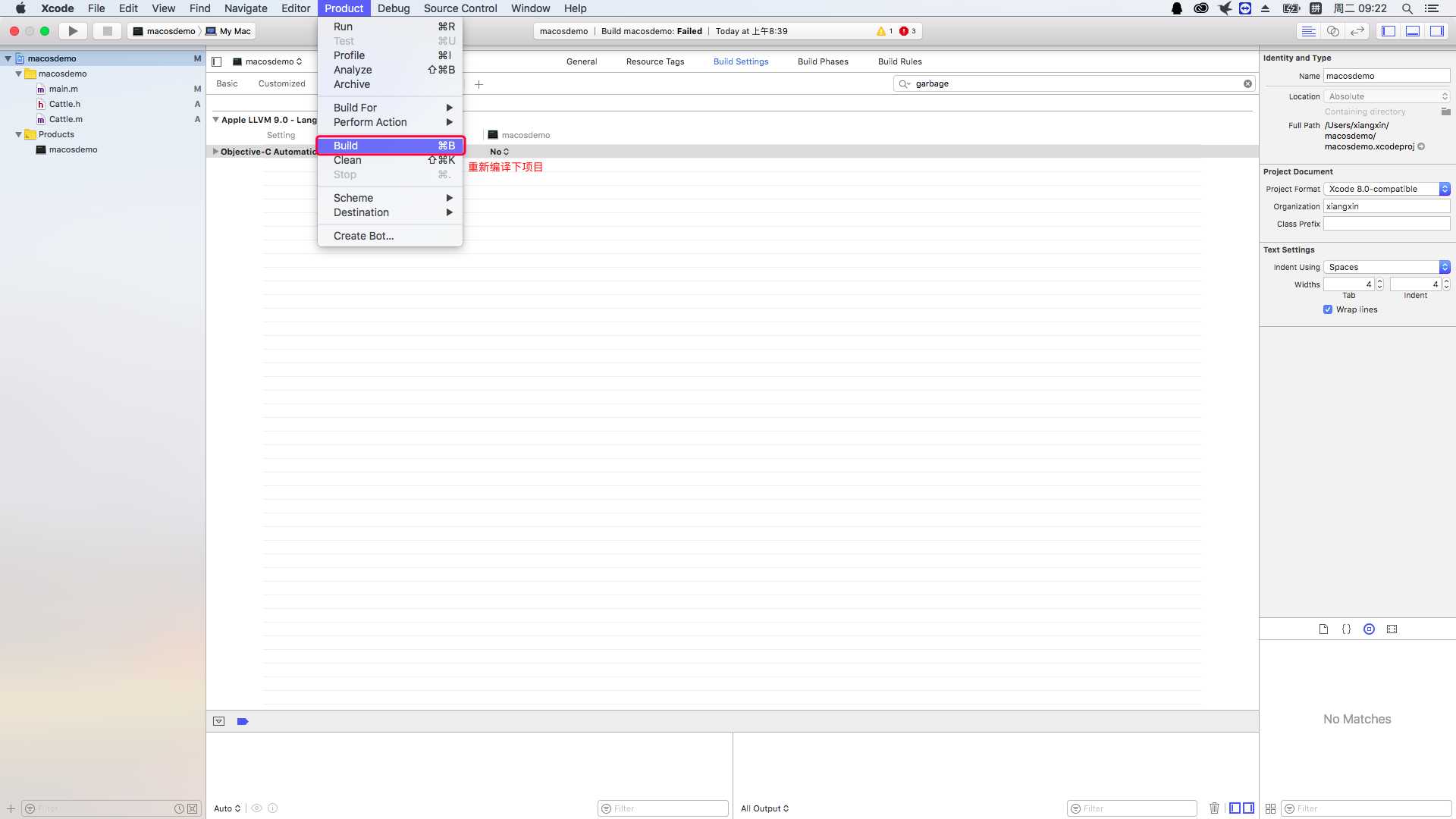1456x819 pixels.
Task: Choose containing directory folder icon
Action: 1445,111
